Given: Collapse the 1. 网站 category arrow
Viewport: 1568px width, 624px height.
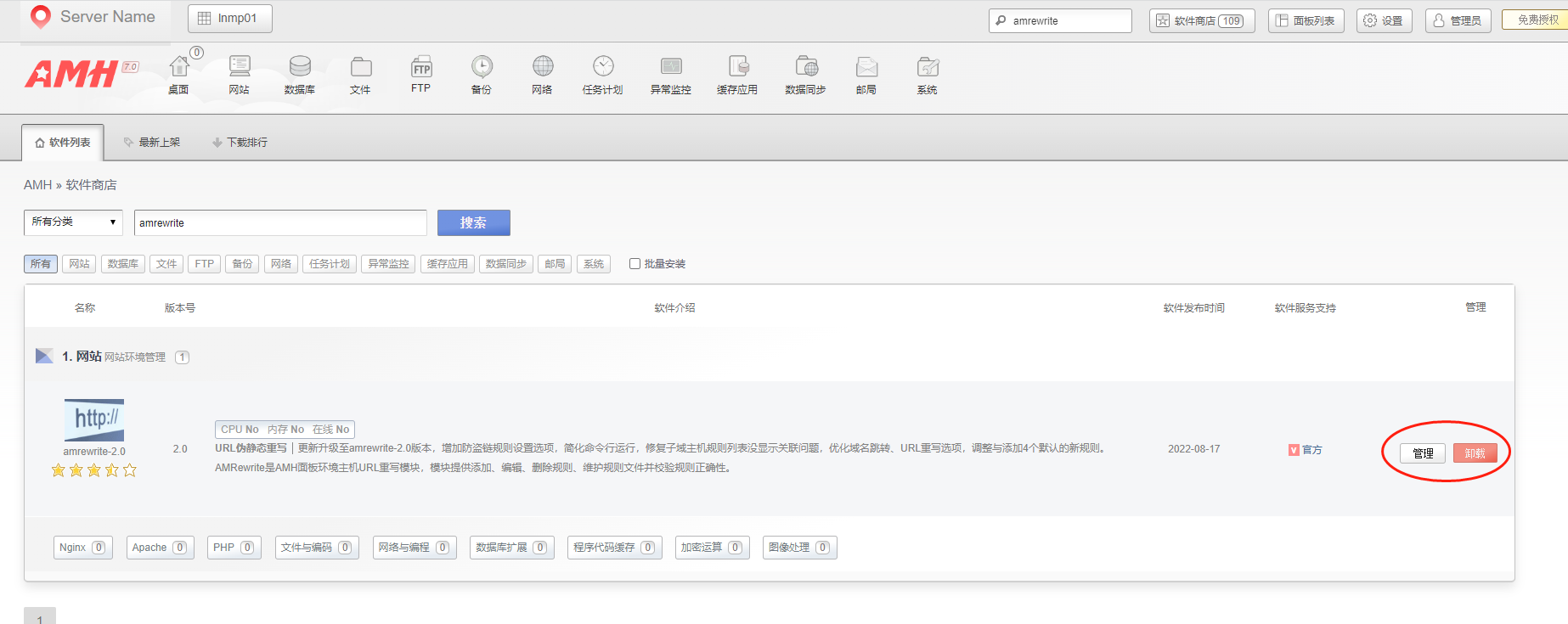Looking at the screenshot, I should click(44, 356).
